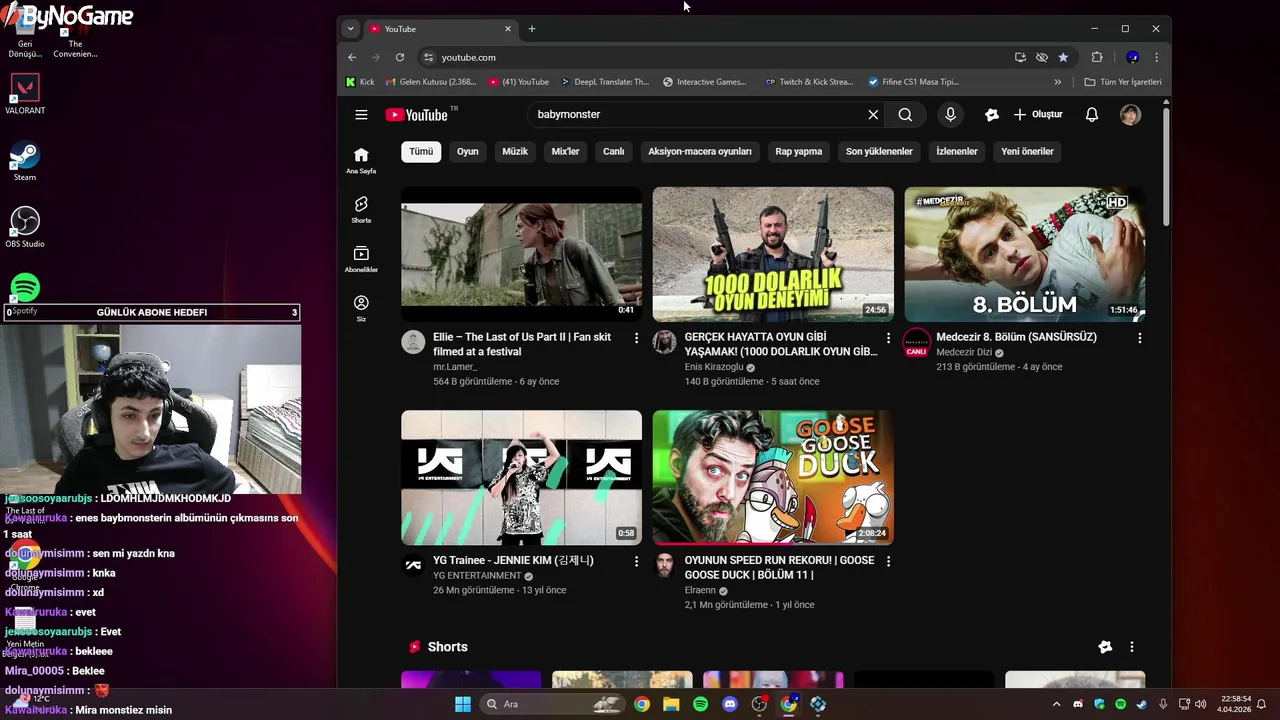Open the Elraenn channel link
This screenshot has width=1280, height=720.
[700, 591]
